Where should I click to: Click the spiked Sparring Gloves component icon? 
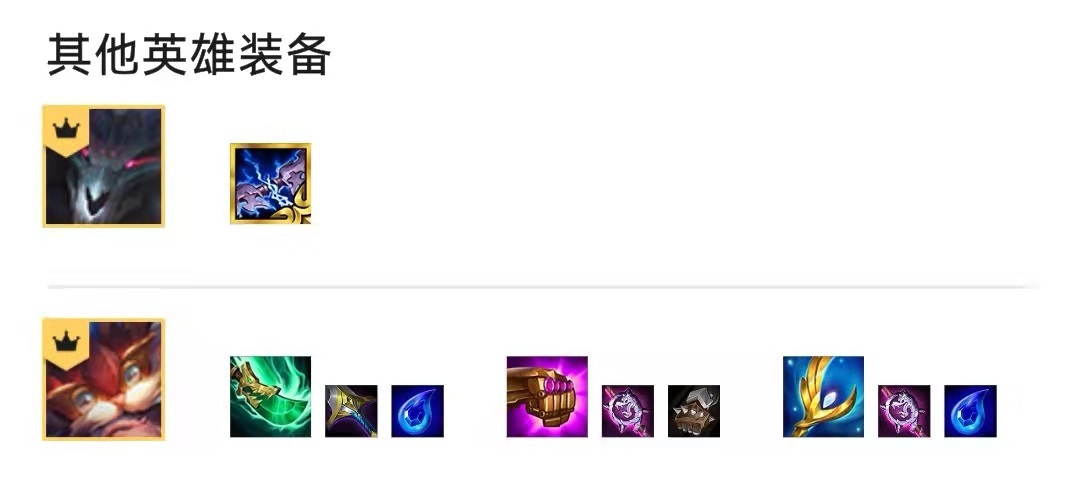(694, 411)
